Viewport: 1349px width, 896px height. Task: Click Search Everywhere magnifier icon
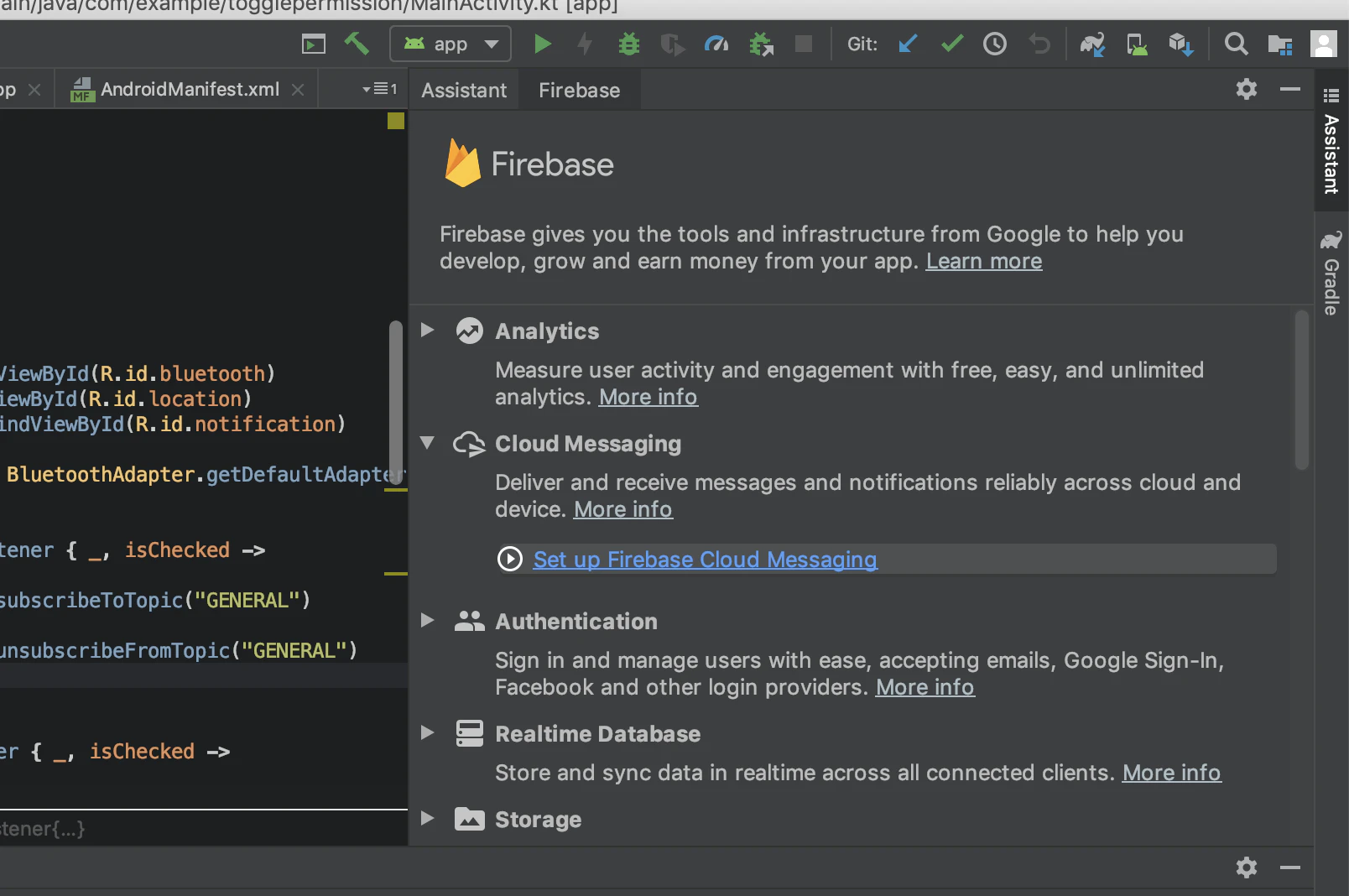click(x=1236, y=44)
